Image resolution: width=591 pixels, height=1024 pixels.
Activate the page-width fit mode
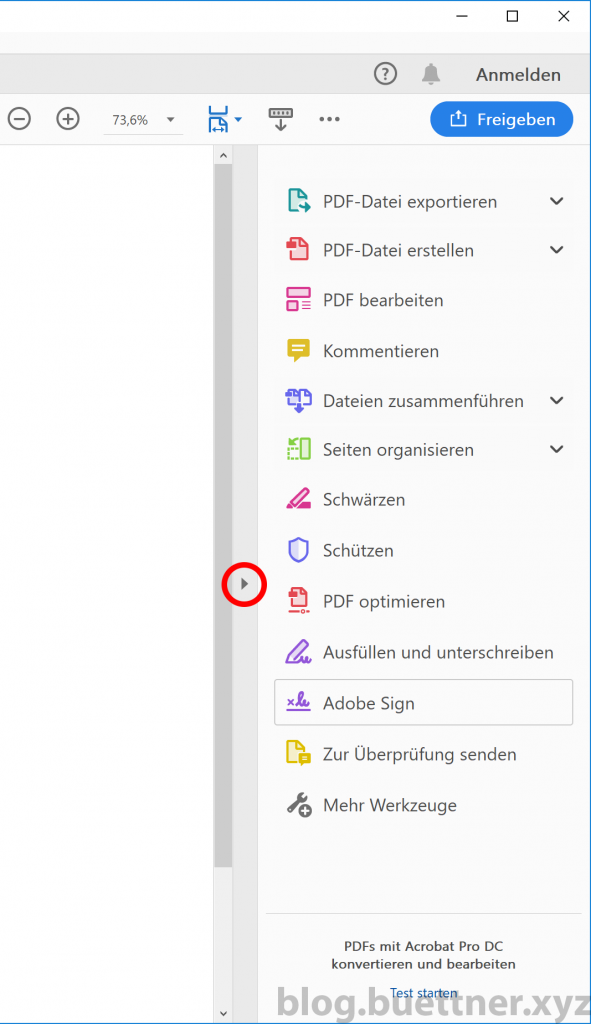(x=218, y=119)
